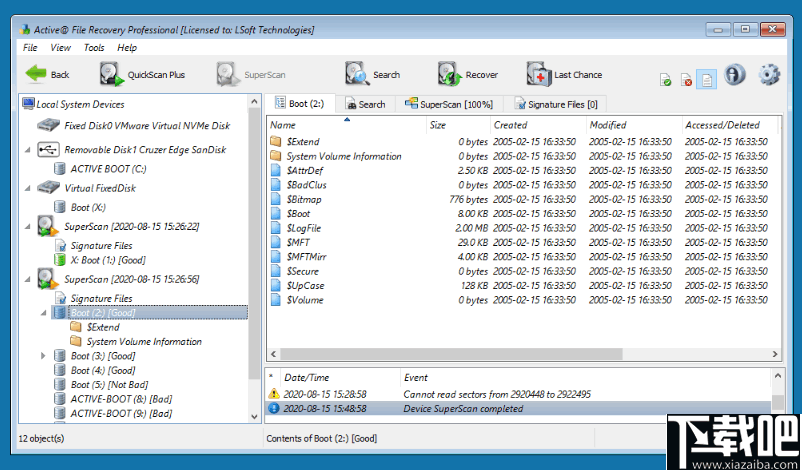Image resolution: width=802 pixels, height=470 pixels.
Task: Click the Recover toolbar button
Action: pos(467,75)
